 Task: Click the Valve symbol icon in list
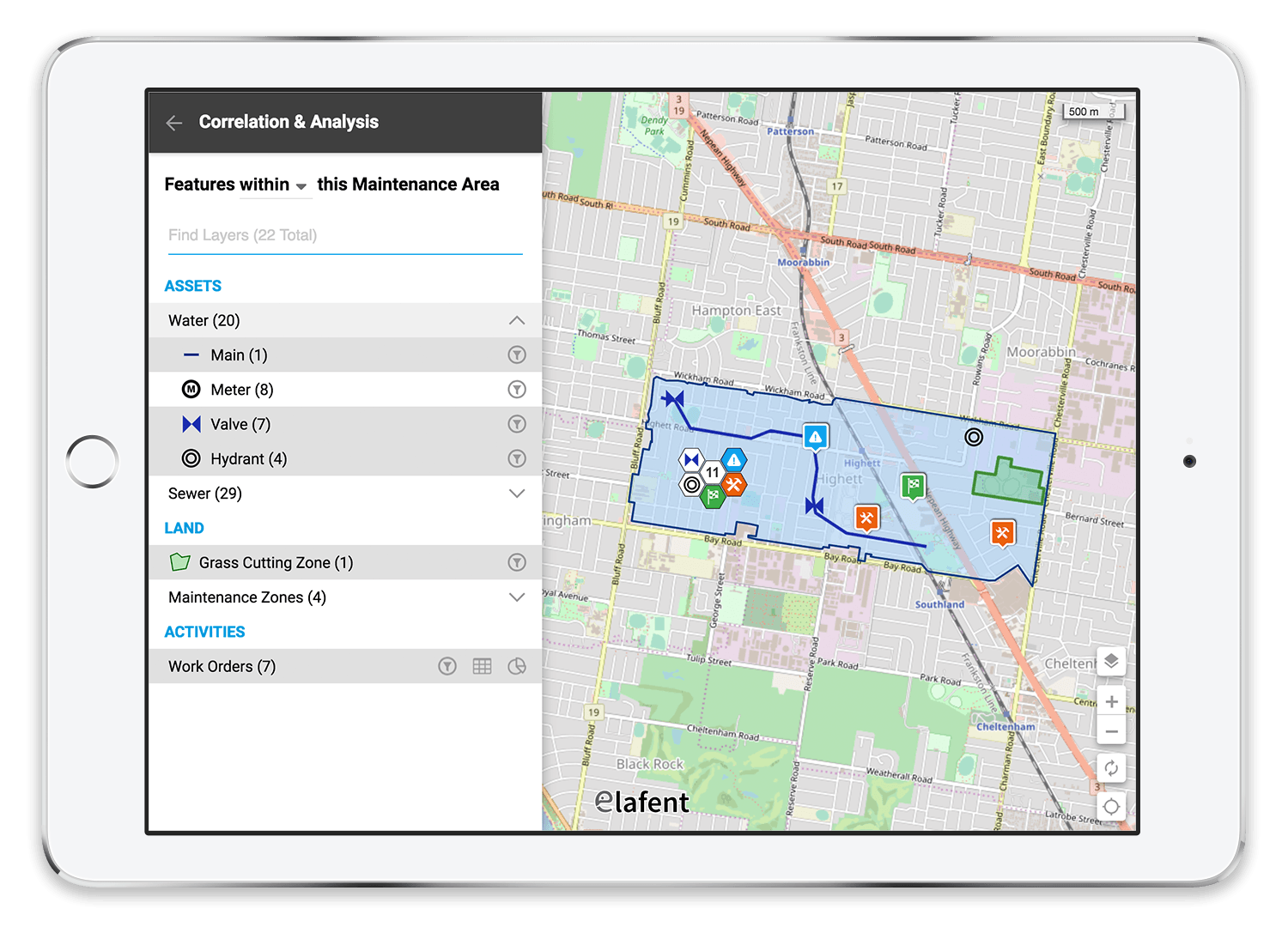191,424
